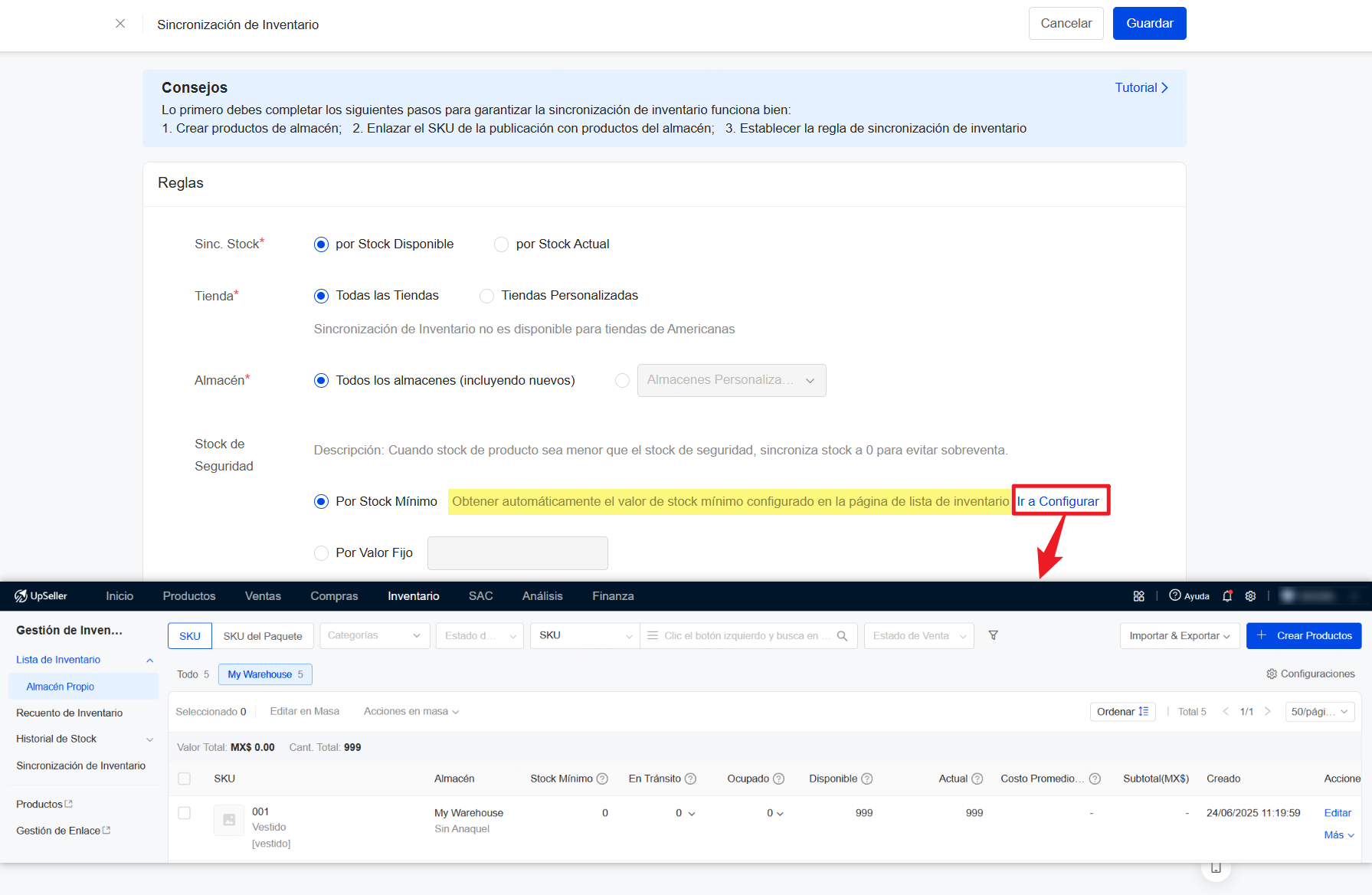Click the 'Por Valor Fijo' input field
Screen dimensions: 1372x895
(518, 552)
